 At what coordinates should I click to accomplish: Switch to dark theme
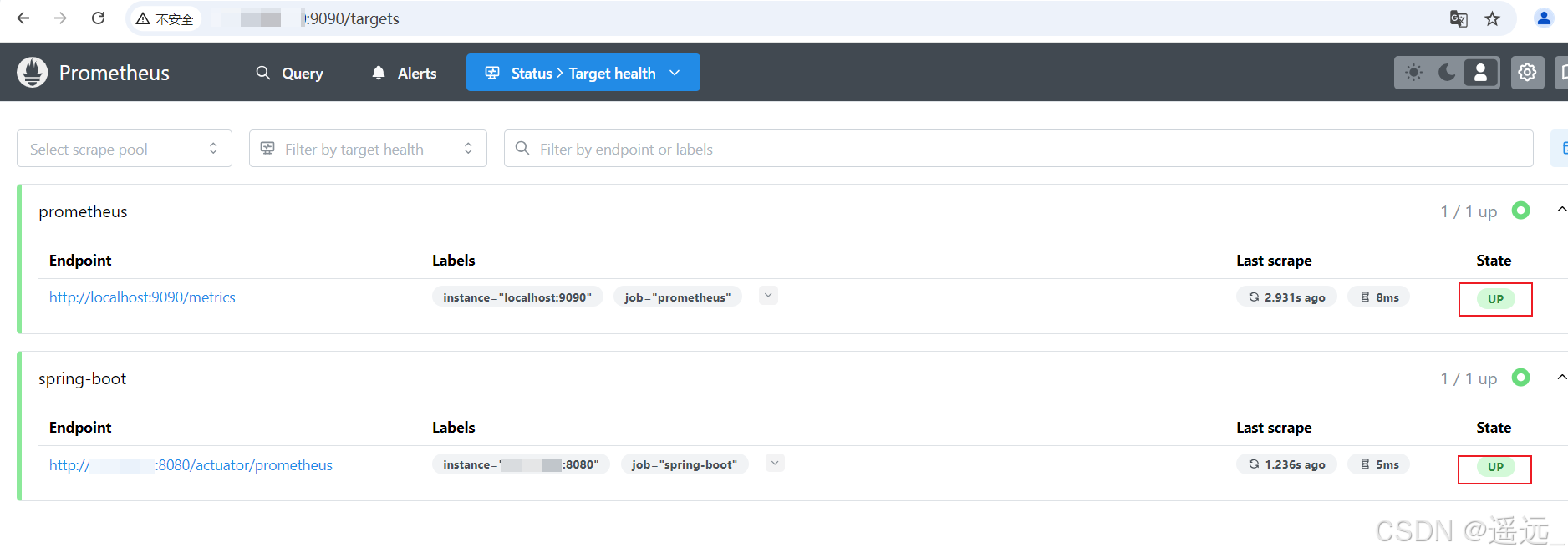click(1447, 73)
